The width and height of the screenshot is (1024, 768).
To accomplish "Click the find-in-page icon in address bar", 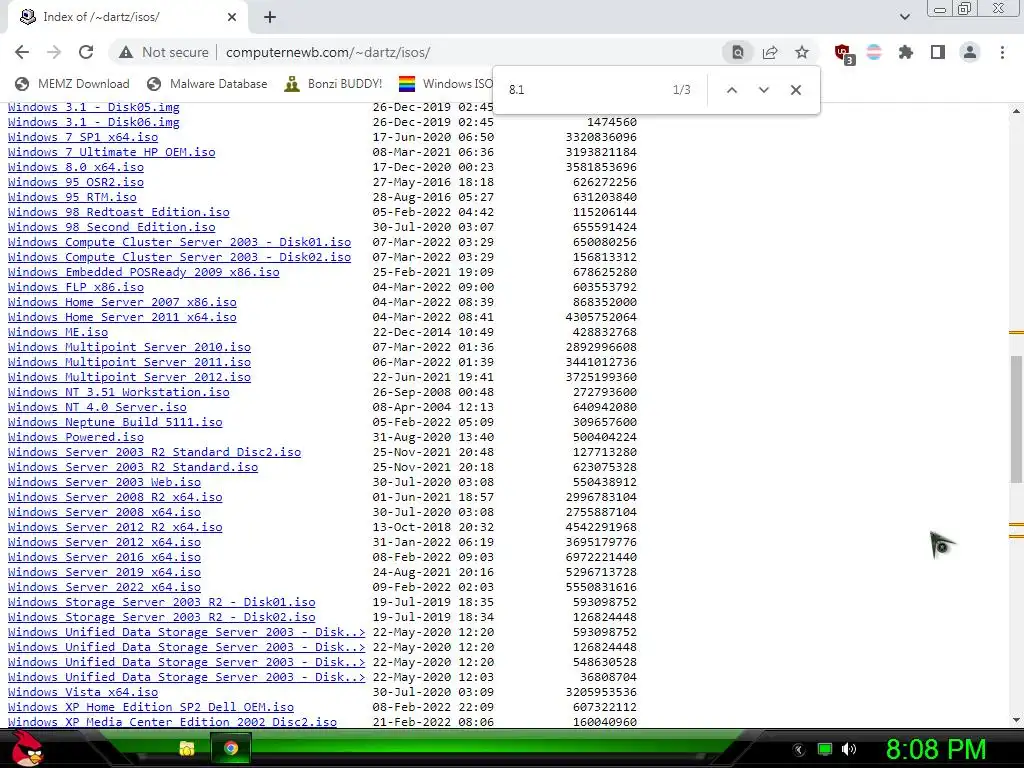I will pyautogui.click(x=738, y=52).
